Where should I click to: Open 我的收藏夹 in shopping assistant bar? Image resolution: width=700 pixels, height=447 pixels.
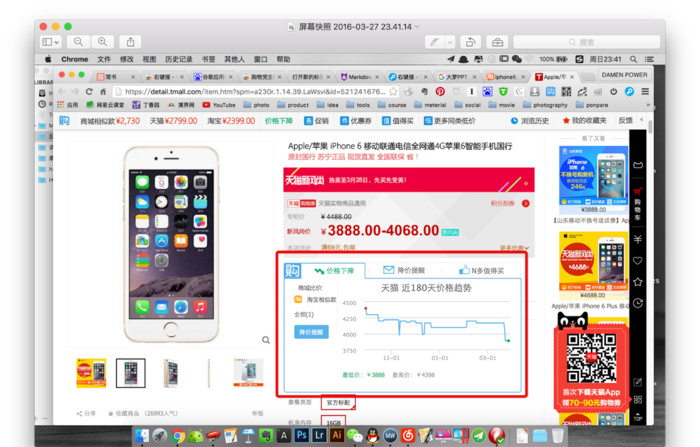pyautogui.click(x=584, y=121)
